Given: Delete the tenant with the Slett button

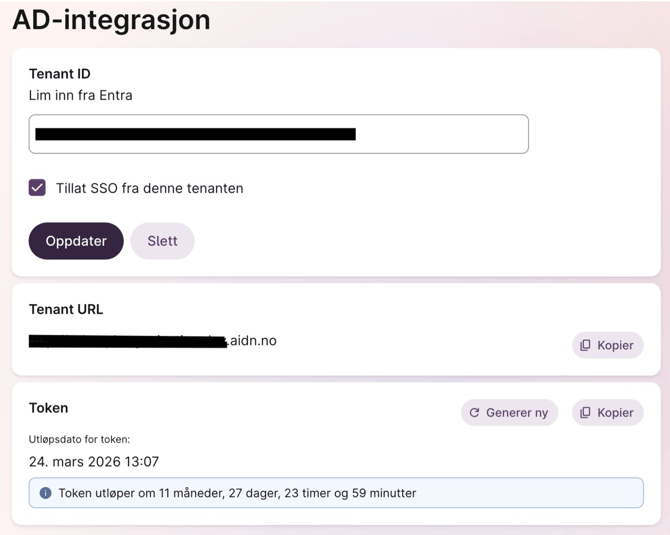Looking at the screenshot, I should [x=162, y=241].
